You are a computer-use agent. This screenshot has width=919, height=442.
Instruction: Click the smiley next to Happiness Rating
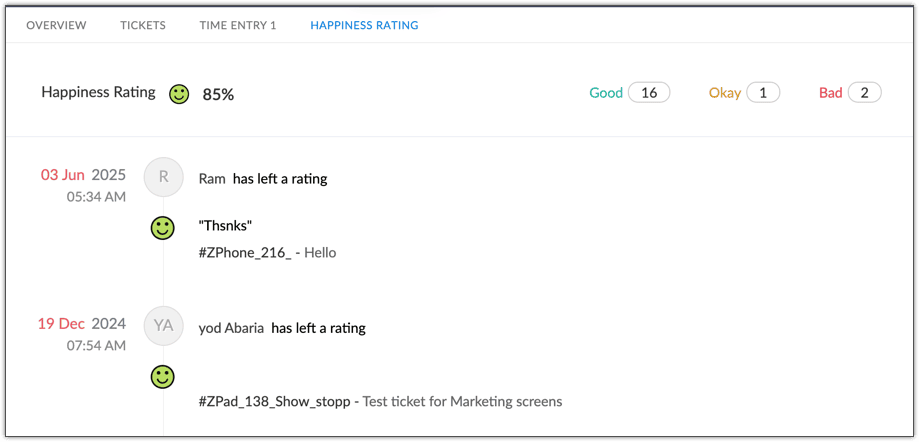[179, 94]
